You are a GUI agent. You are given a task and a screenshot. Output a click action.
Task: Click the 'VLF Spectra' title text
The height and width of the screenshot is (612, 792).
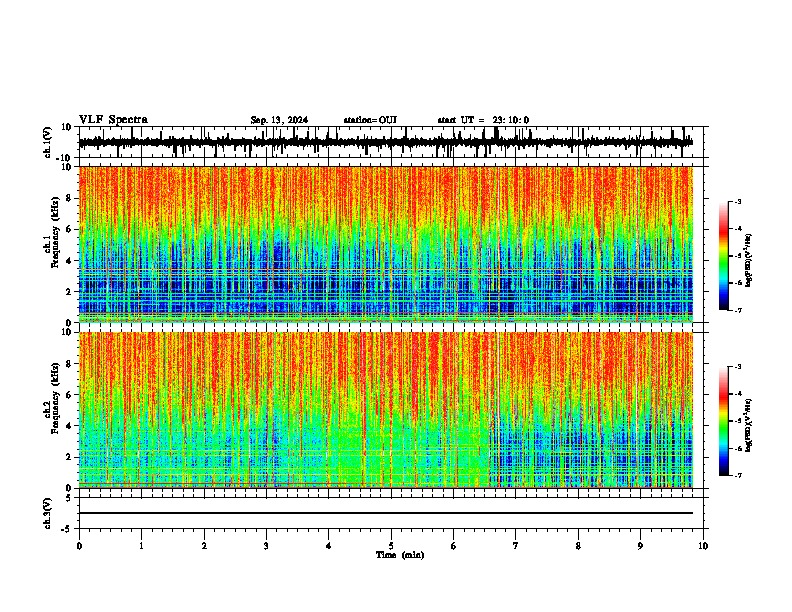tap(113, 120)
